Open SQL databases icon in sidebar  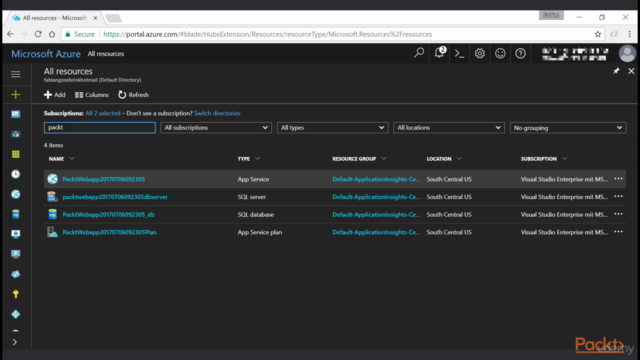tap(16, 214)
